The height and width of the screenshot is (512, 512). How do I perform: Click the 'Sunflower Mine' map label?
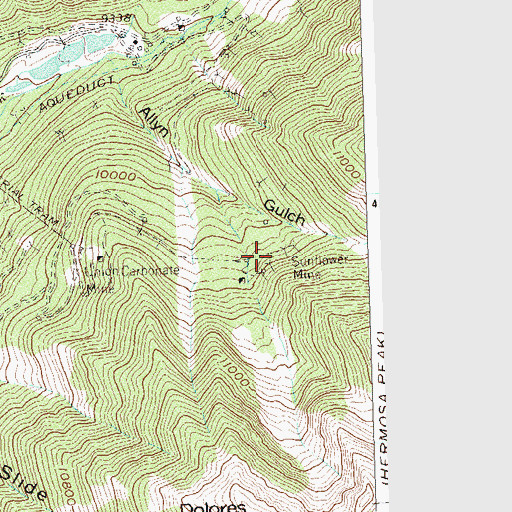320,267
